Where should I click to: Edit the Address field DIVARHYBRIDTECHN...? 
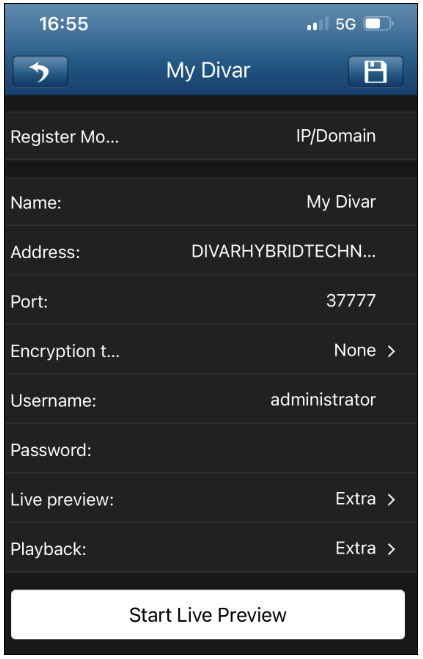[211, 251]
